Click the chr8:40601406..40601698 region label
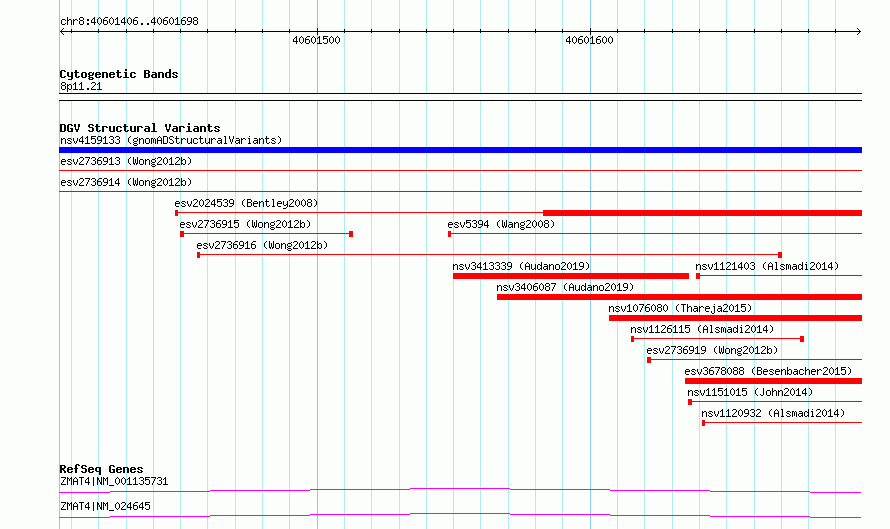The width and height of the screenshot is (890, 529). [129, 21]
